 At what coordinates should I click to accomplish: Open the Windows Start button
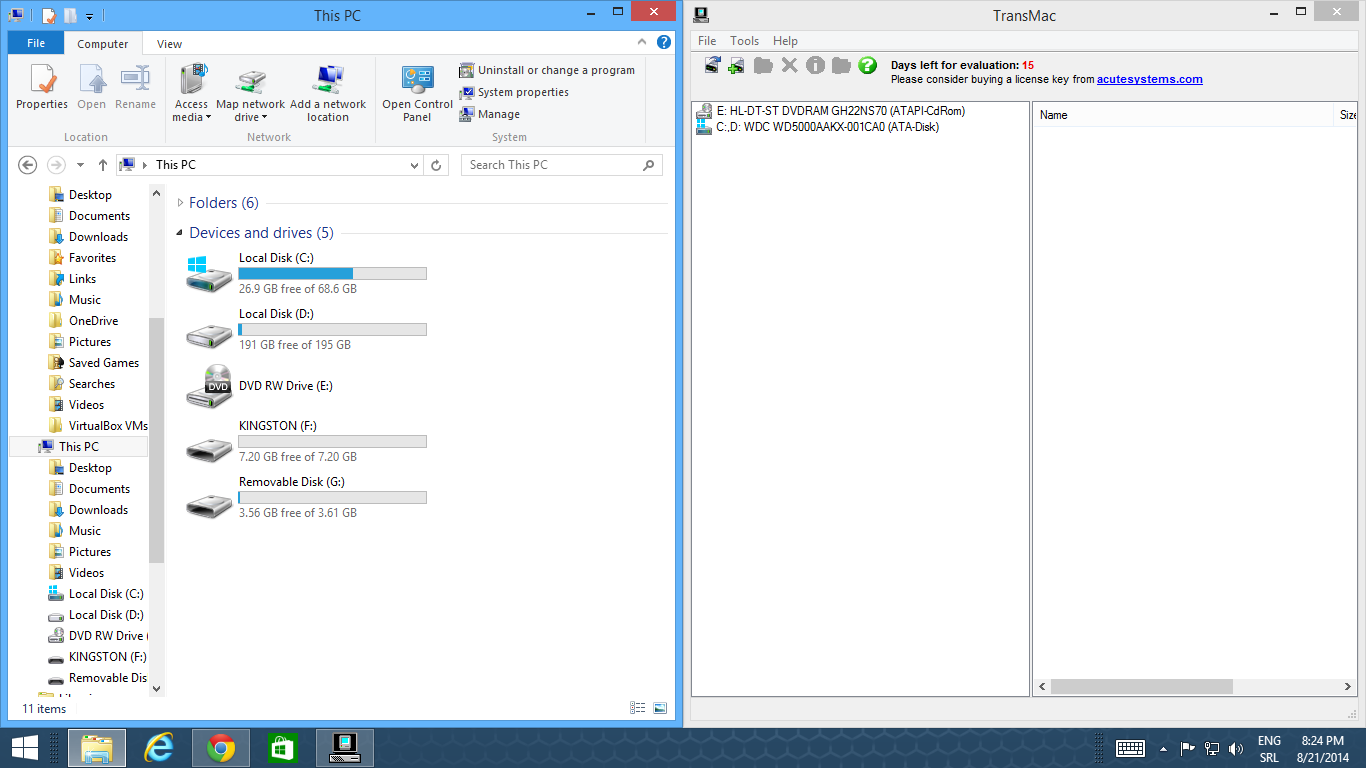click(x=25, y=747)
